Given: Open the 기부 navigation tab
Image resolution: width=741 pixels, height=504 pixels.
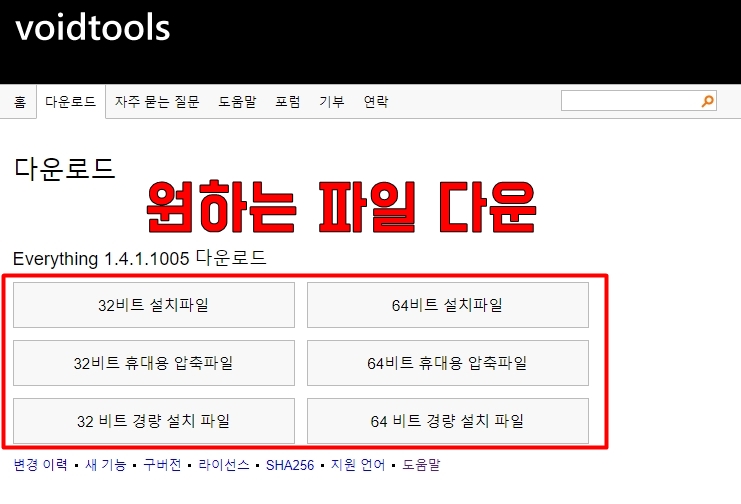Looking at the screenshot, I should tap(332, 102).
